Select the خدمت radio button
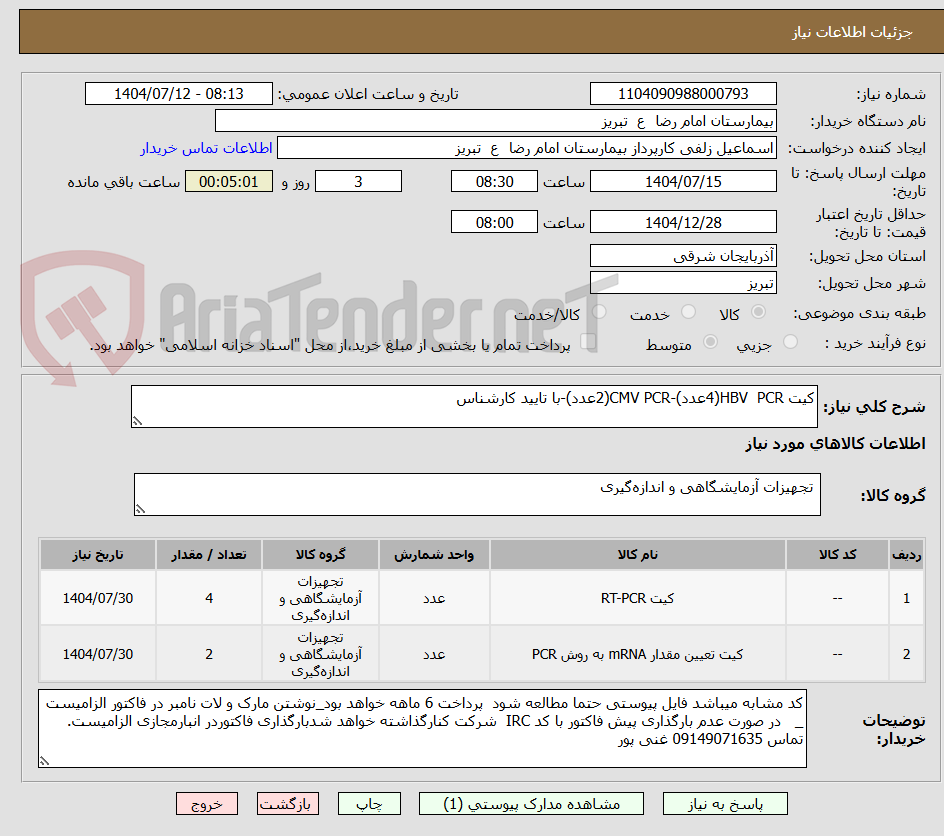 [x=687, y=312]
